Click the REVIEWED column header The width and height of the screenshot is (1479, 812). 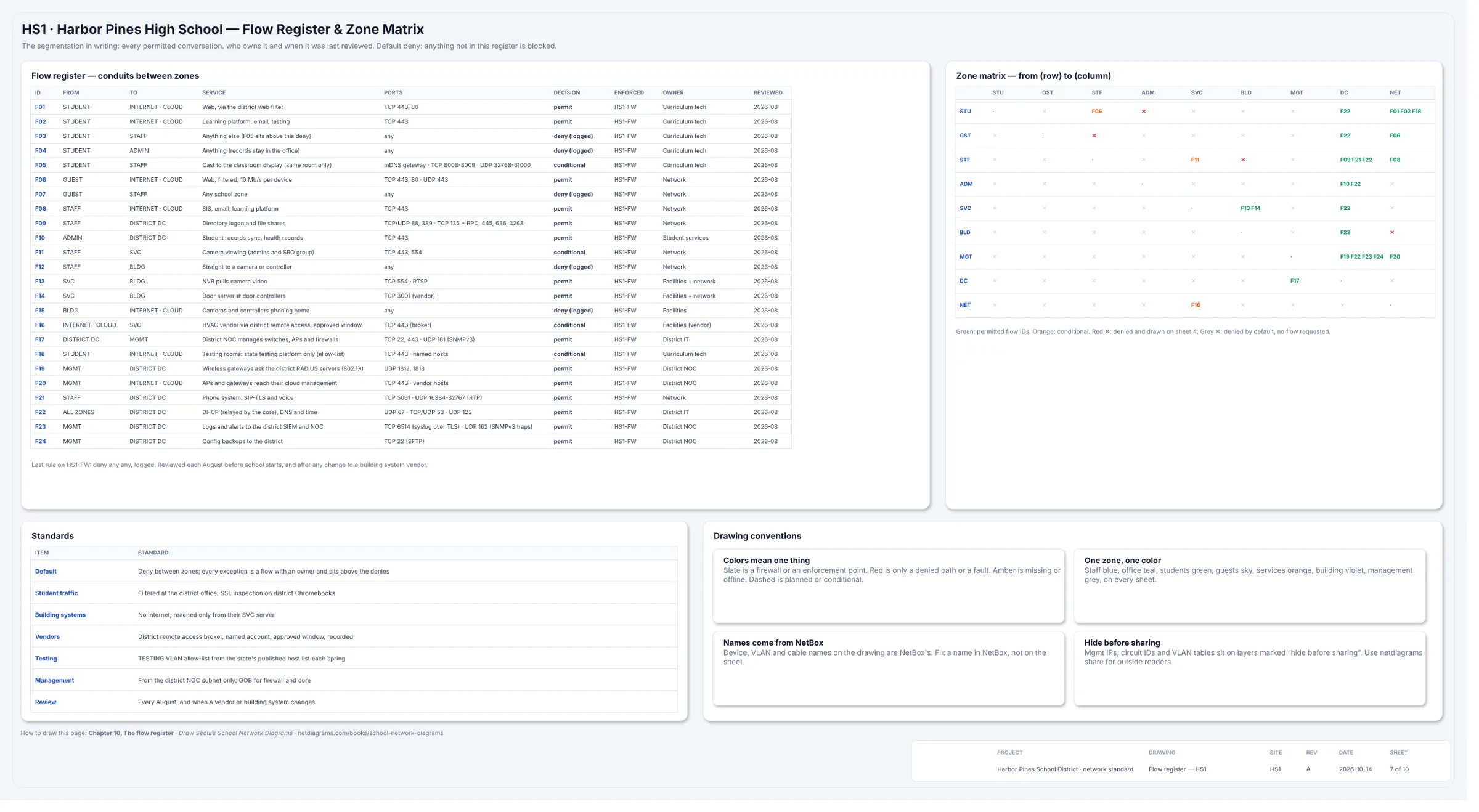(x=767, y=93)
